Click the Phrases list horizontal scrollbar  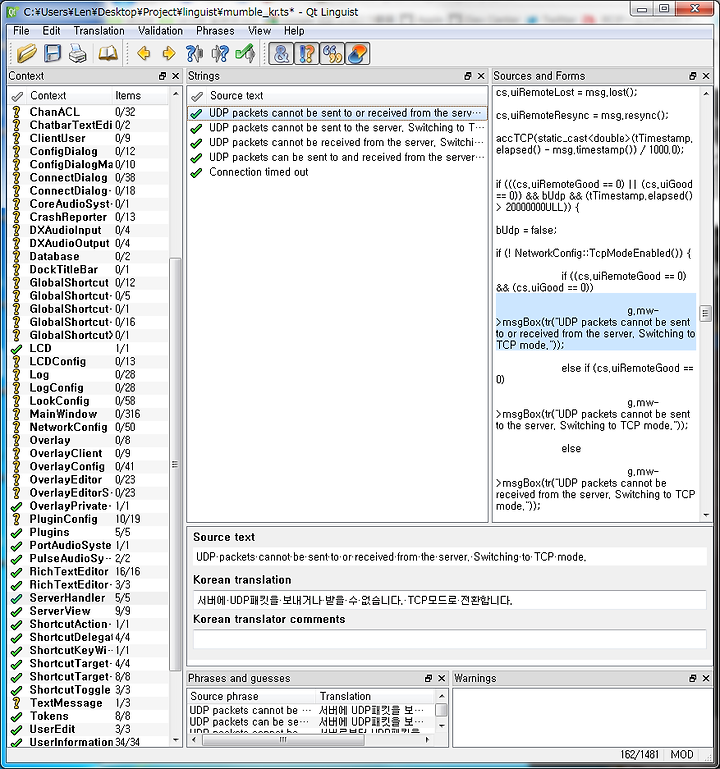pos(283,740)
